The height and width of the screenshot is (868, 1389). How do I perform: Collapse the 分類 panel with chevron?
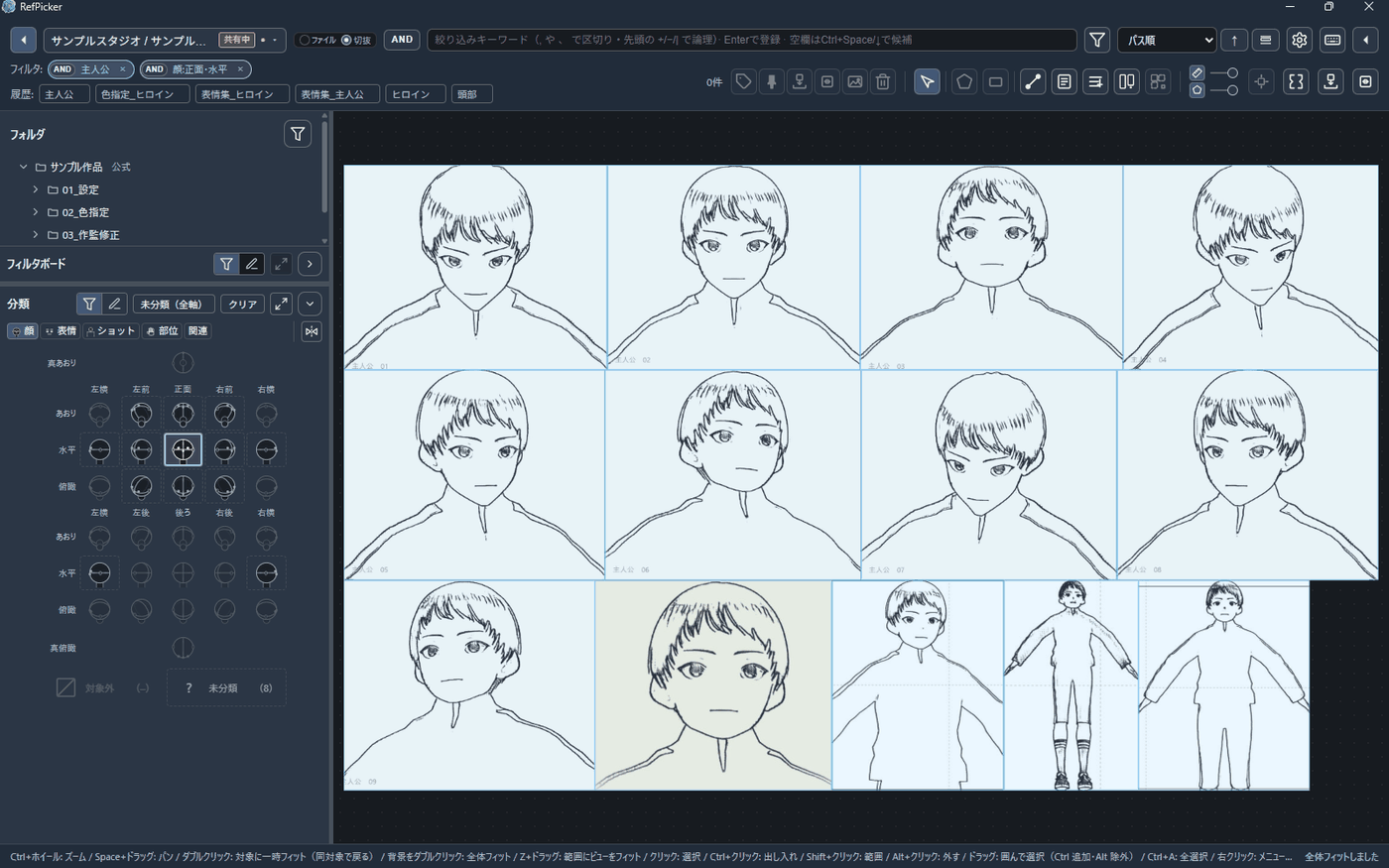tap(310, 305)
